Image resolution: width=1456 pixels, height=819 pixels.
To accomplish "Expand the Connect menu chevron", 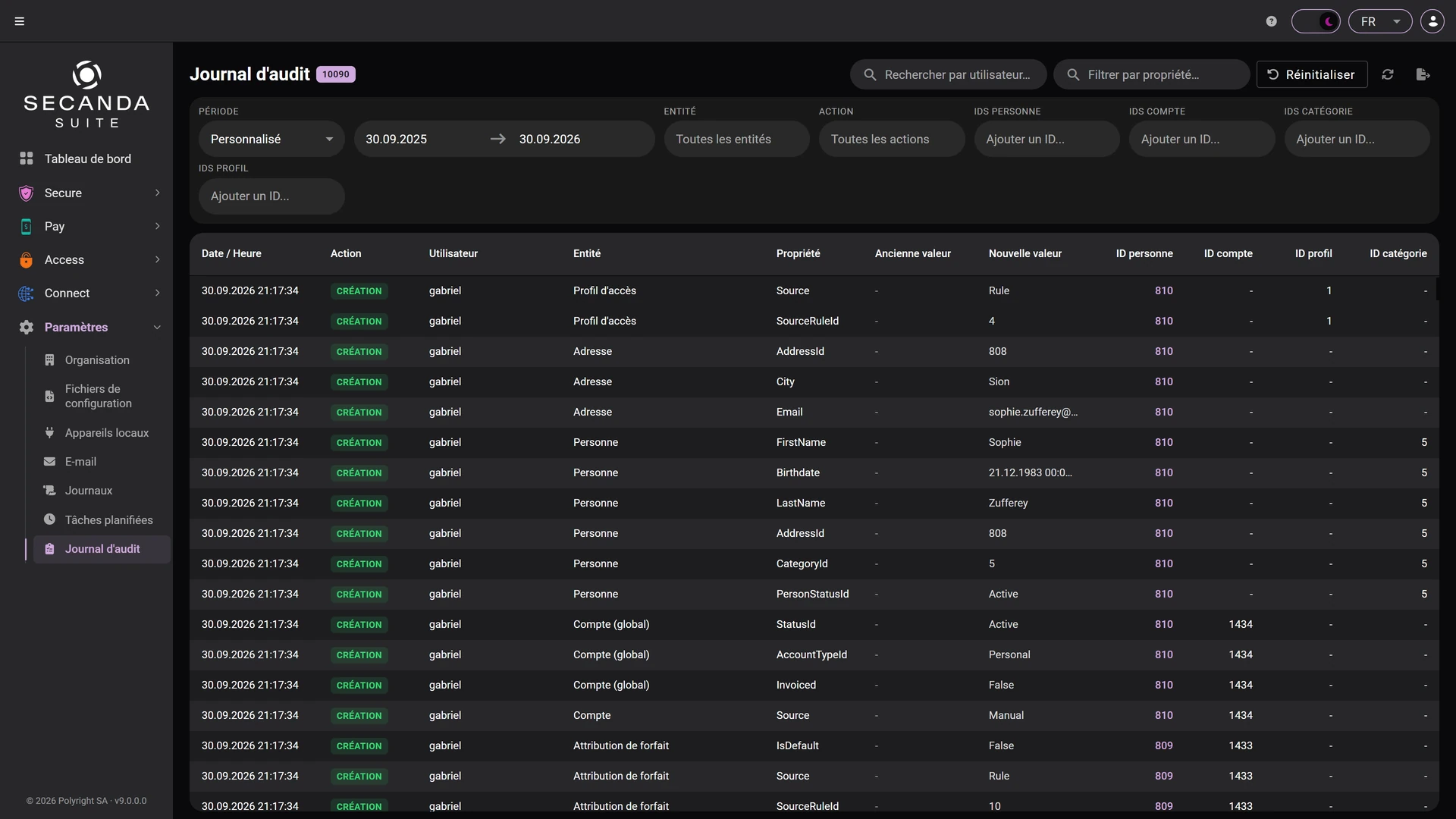I will [x=157, y=293].
